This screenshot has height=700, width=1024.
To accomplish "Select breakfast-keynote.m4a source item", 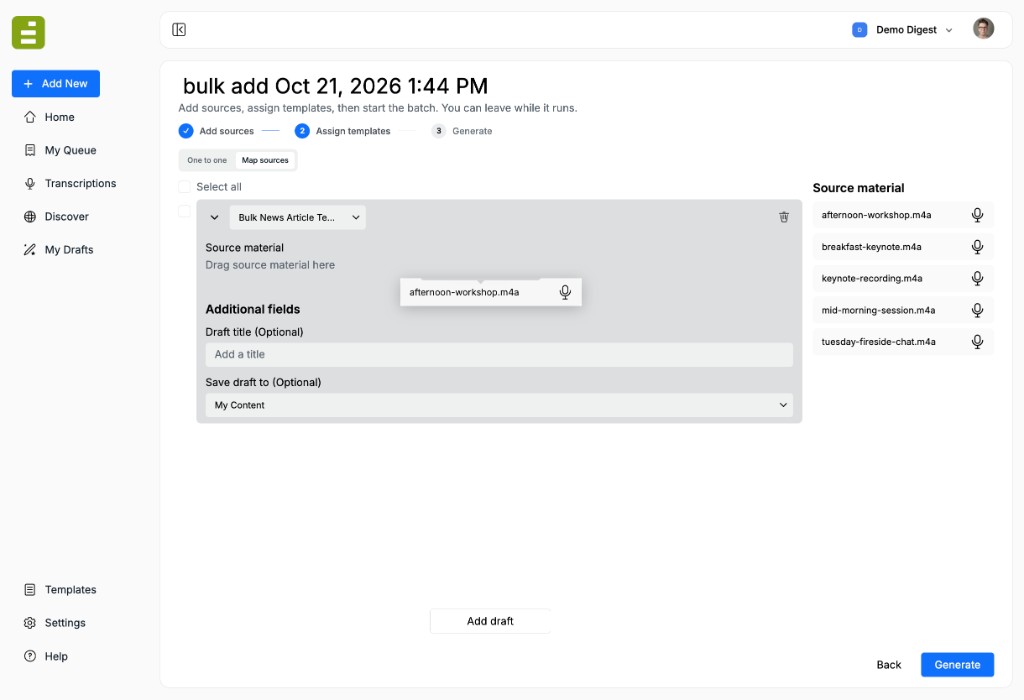I will (x=903, y=247).
